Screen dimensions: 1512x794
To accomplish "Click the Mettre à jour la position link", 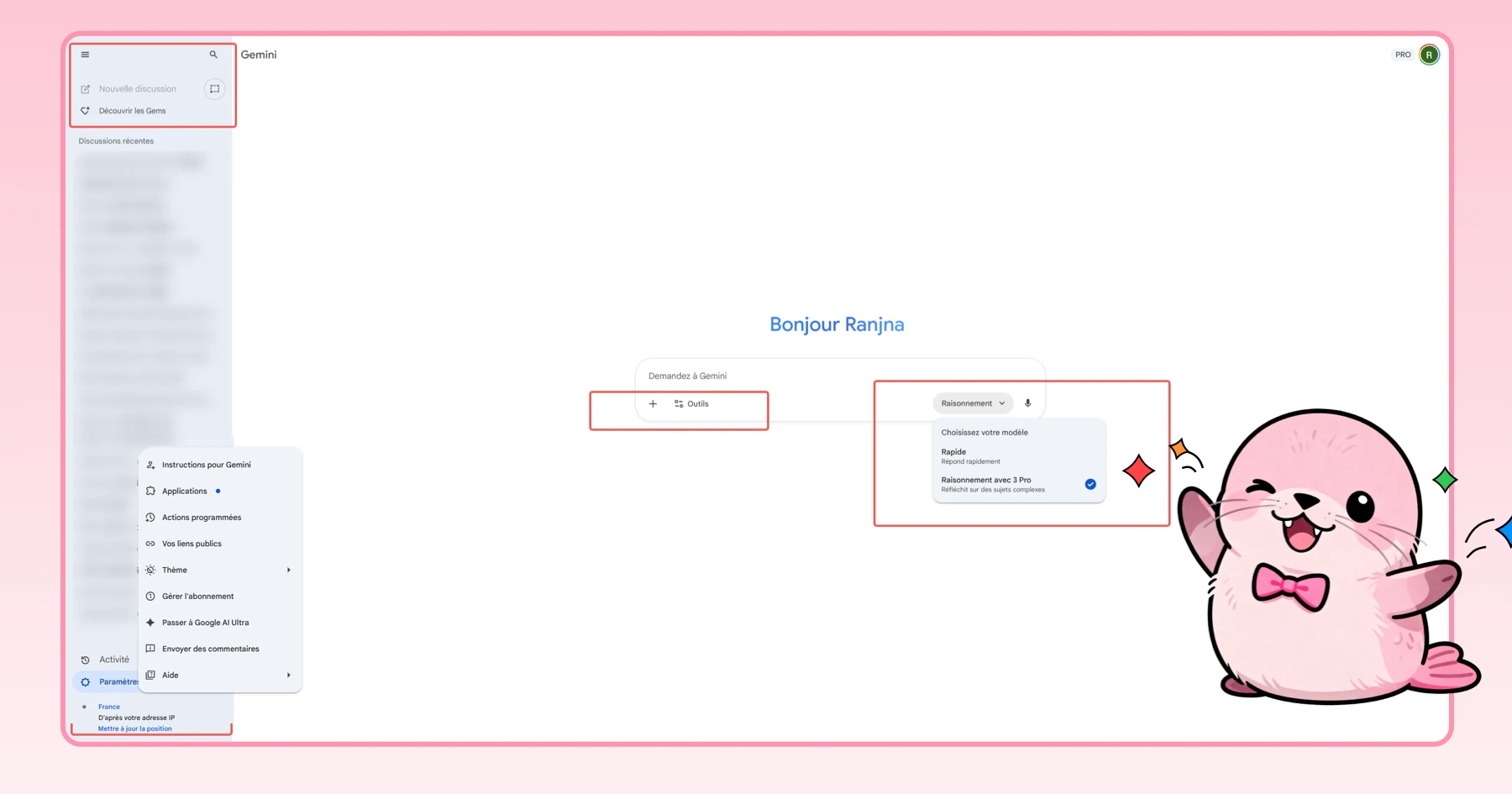I will [133, 728].
